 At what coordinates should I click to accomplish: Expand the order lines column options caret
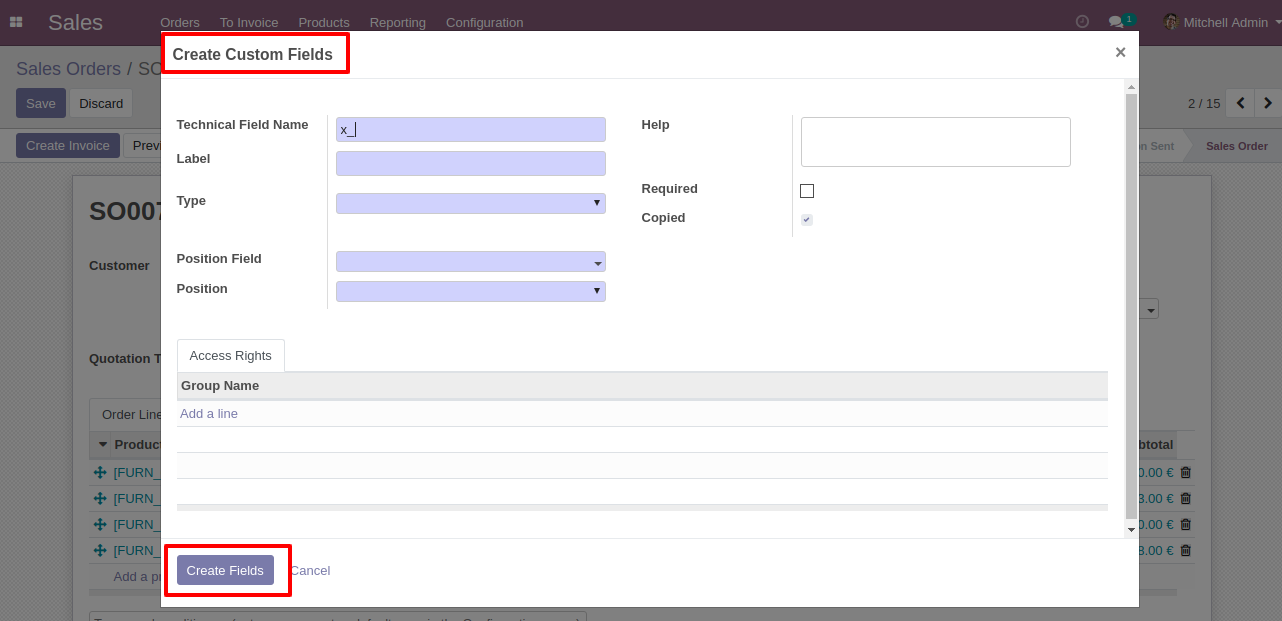click(102, 445)
